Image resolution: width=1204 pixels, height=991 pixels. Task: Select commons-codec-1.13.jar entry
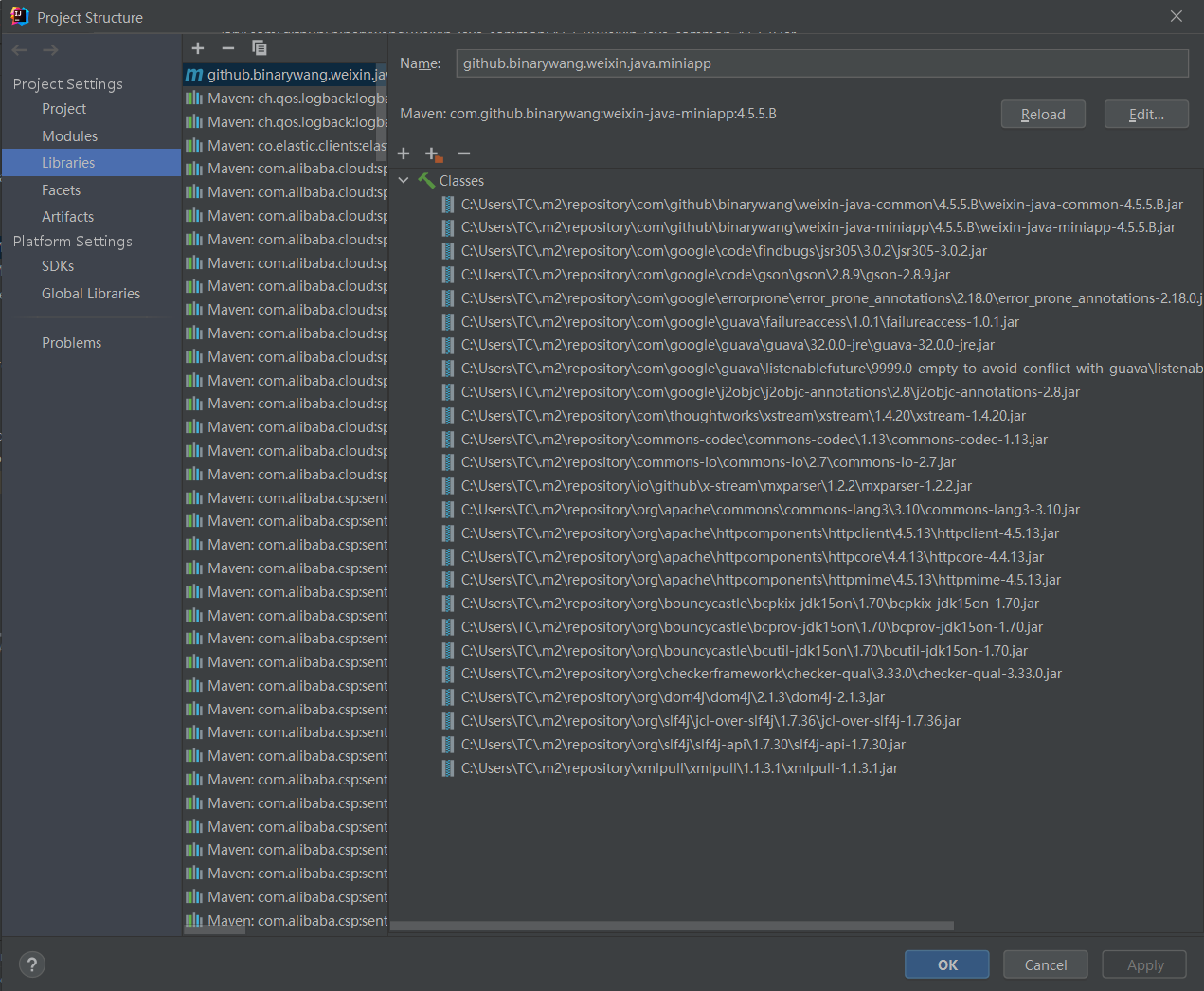click(746, 440)
